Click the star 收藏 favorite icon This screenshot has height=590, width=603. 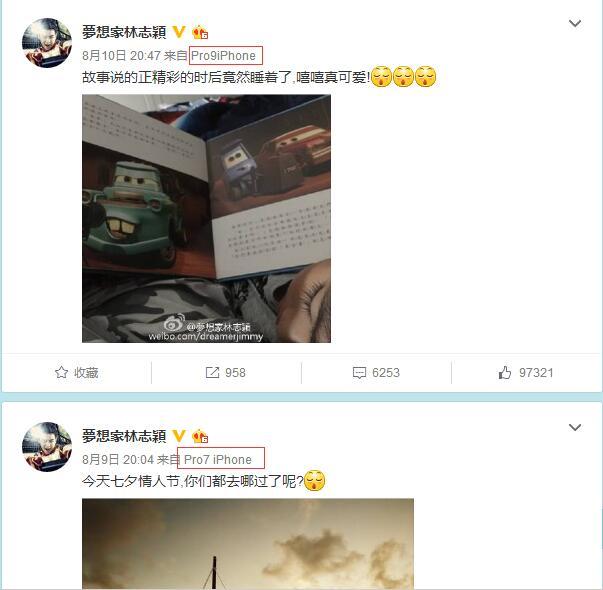(x=62, y=372)
